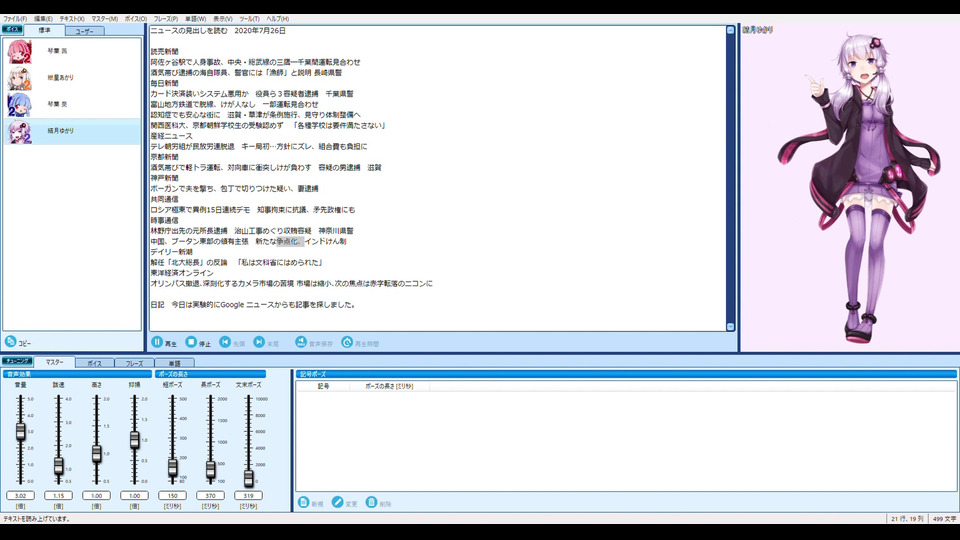Stop reading with the 停止 button
The width and height of the screenshot is (960, 540).
(x=191, y=342)
